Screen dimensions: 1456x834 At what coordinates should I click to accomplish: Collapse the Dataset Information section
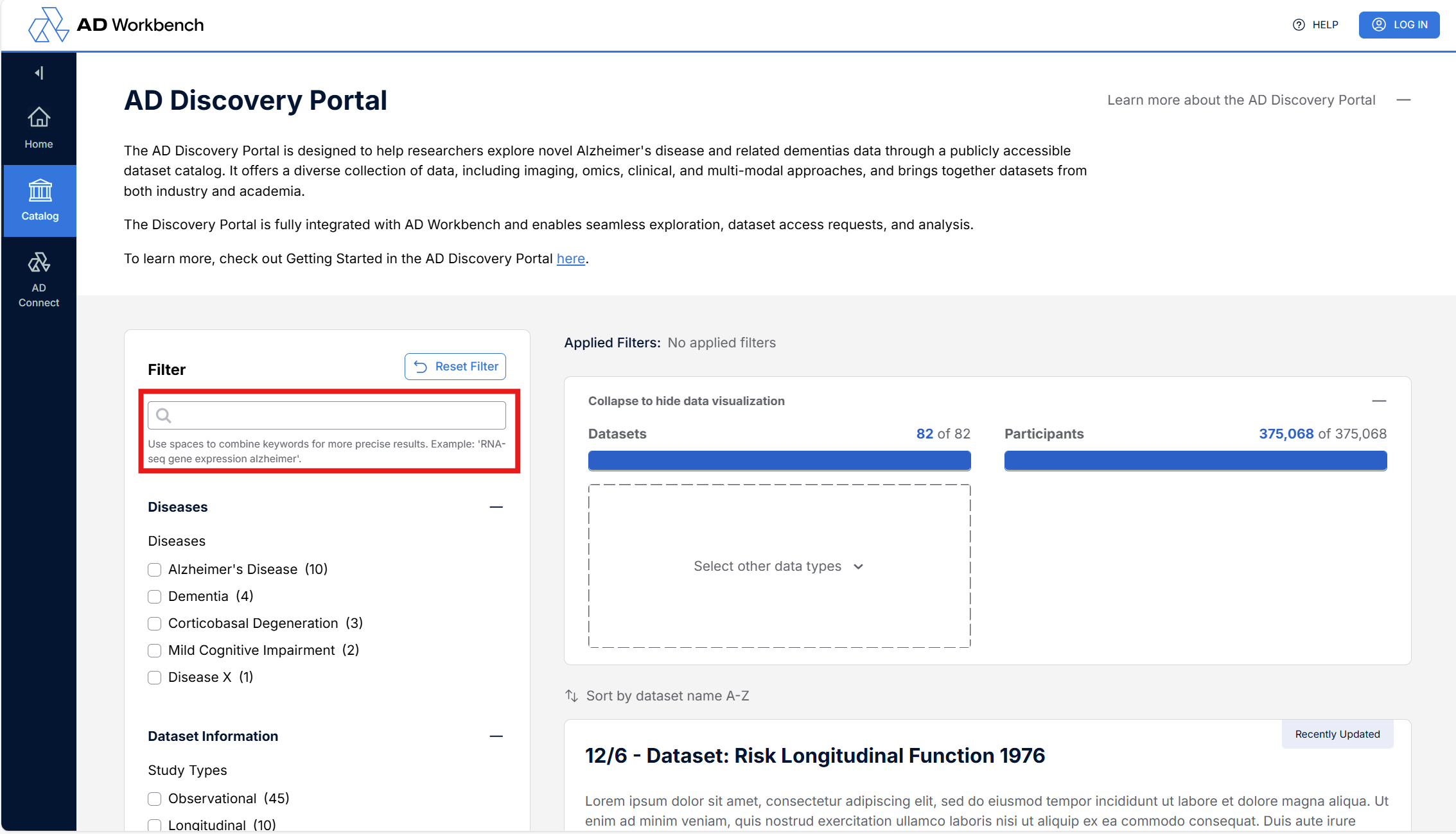496,736
